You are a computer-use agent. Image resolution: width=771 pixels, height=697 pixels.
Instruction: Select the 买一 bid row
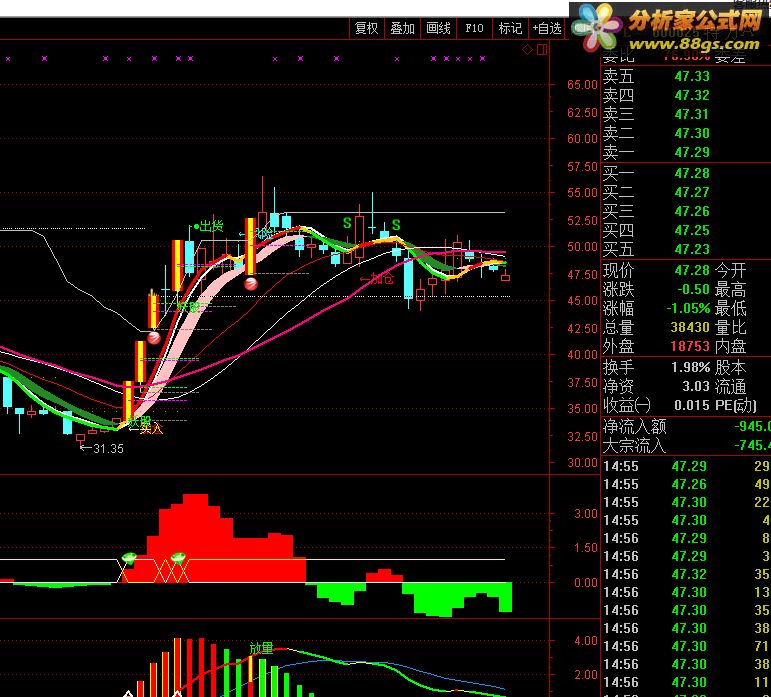pyautogui.click(x=686, y=173)
